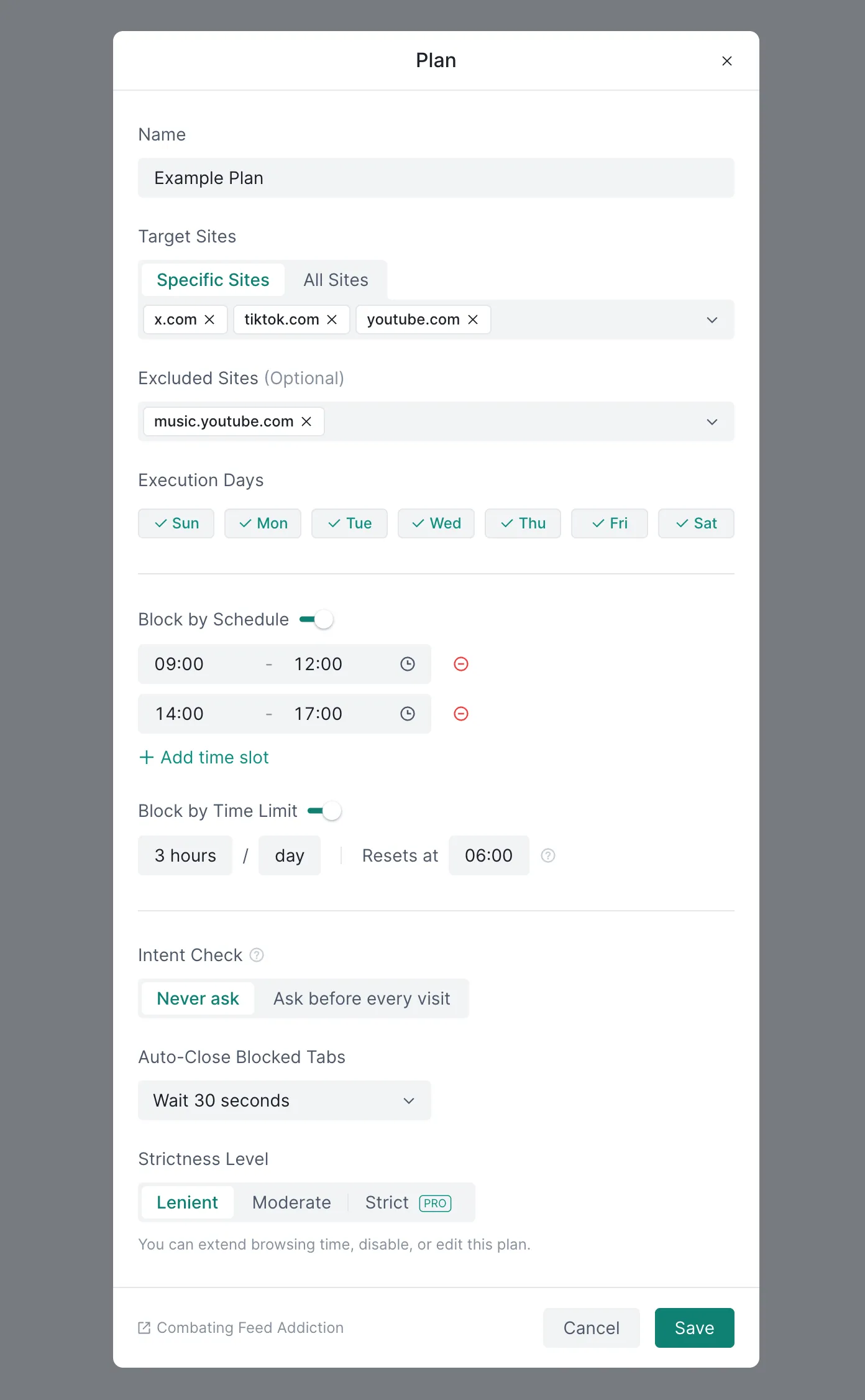Remove music.youtube.com from excluded sites

click(x=306, y=421)
